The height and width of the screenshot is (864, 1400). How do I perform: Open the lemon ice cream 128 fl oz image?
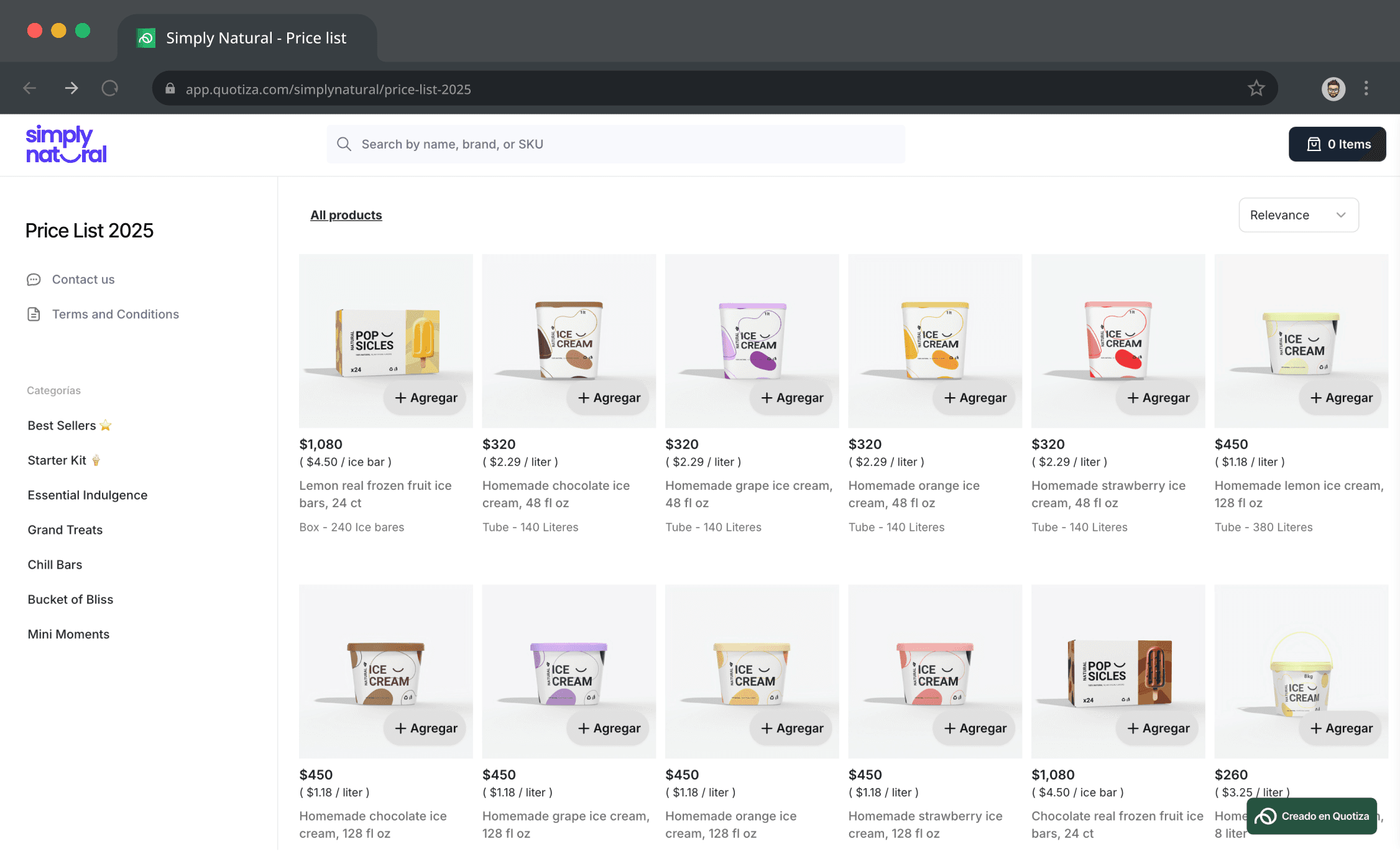click(1301, 341)
